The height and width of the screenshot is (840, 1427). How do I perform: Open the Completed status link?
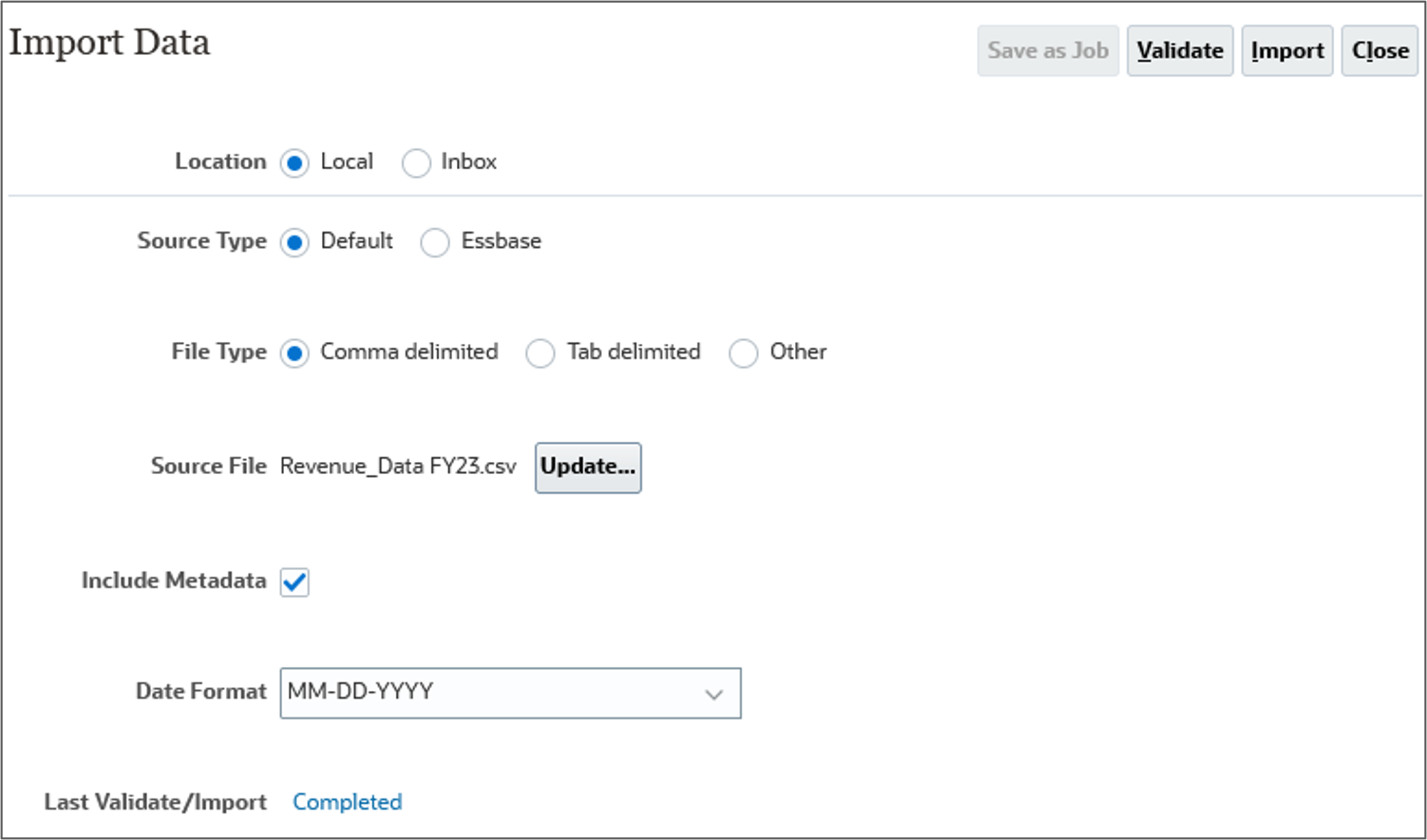pos(347,802)
